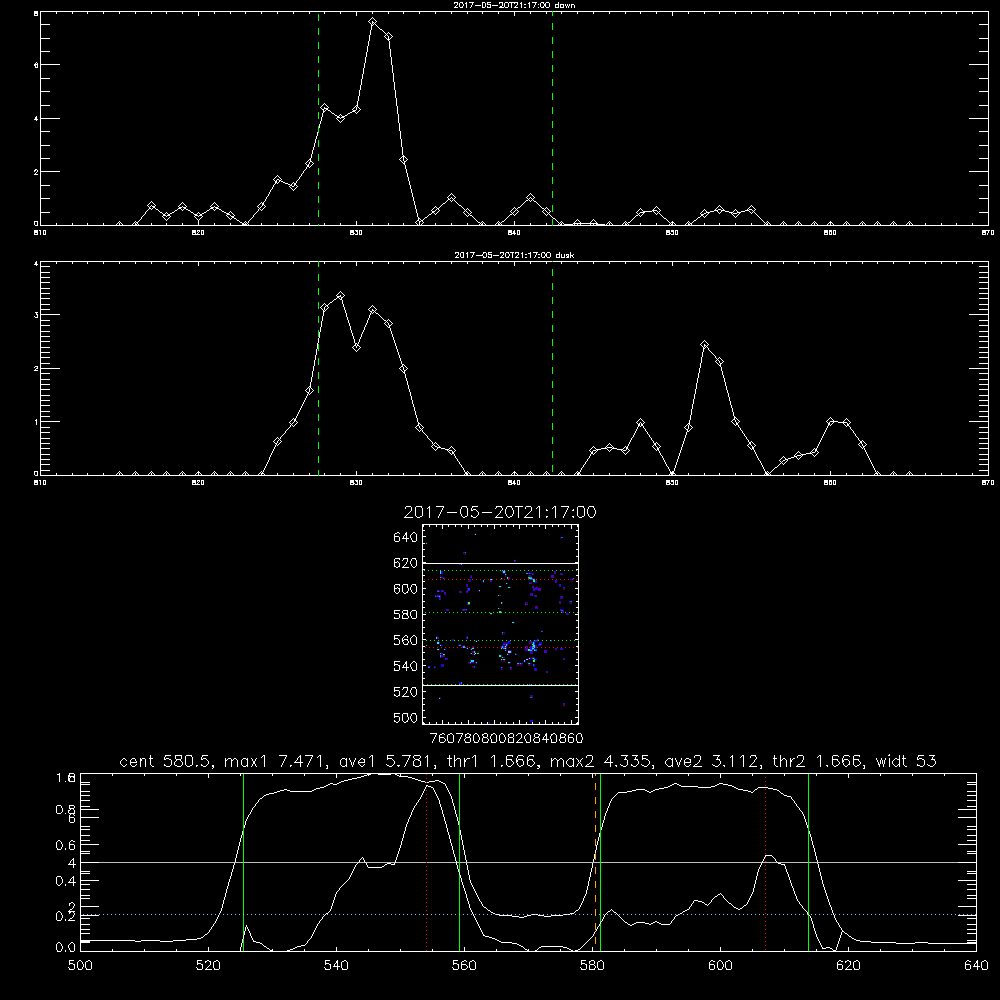Click the 640 label on bottom plot x-axis
This screenshot has width=1000, height=1000.
click(x=976, y=966)
